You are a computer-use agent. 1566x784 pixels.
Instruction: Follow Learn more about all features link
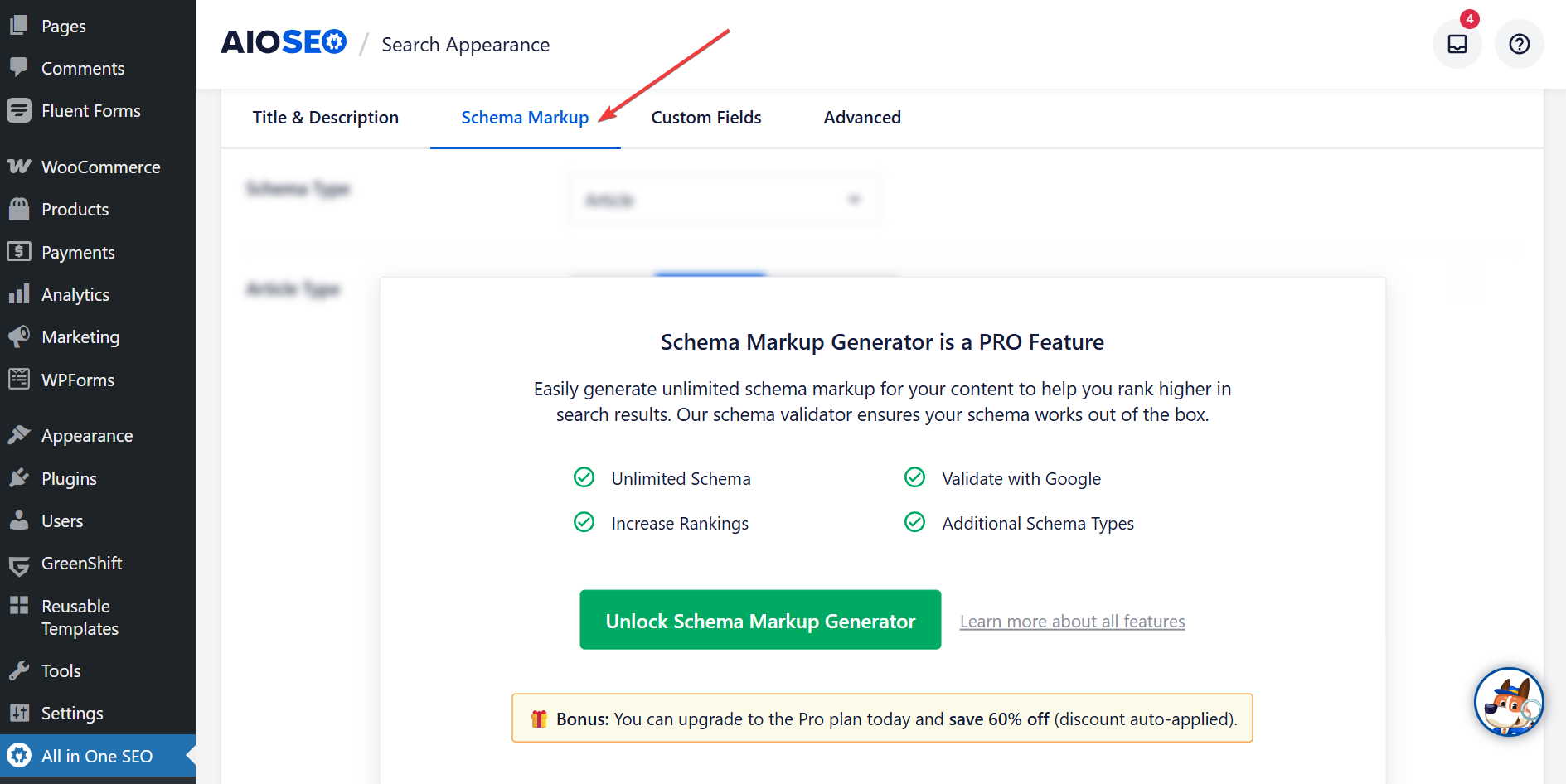click(1073, 622)
